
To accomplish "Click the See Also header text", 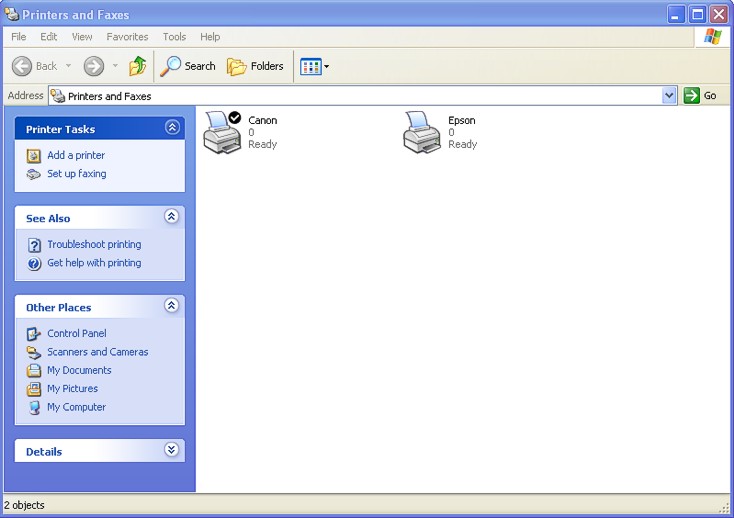I will pyautogui.click(x=48, y=219).
